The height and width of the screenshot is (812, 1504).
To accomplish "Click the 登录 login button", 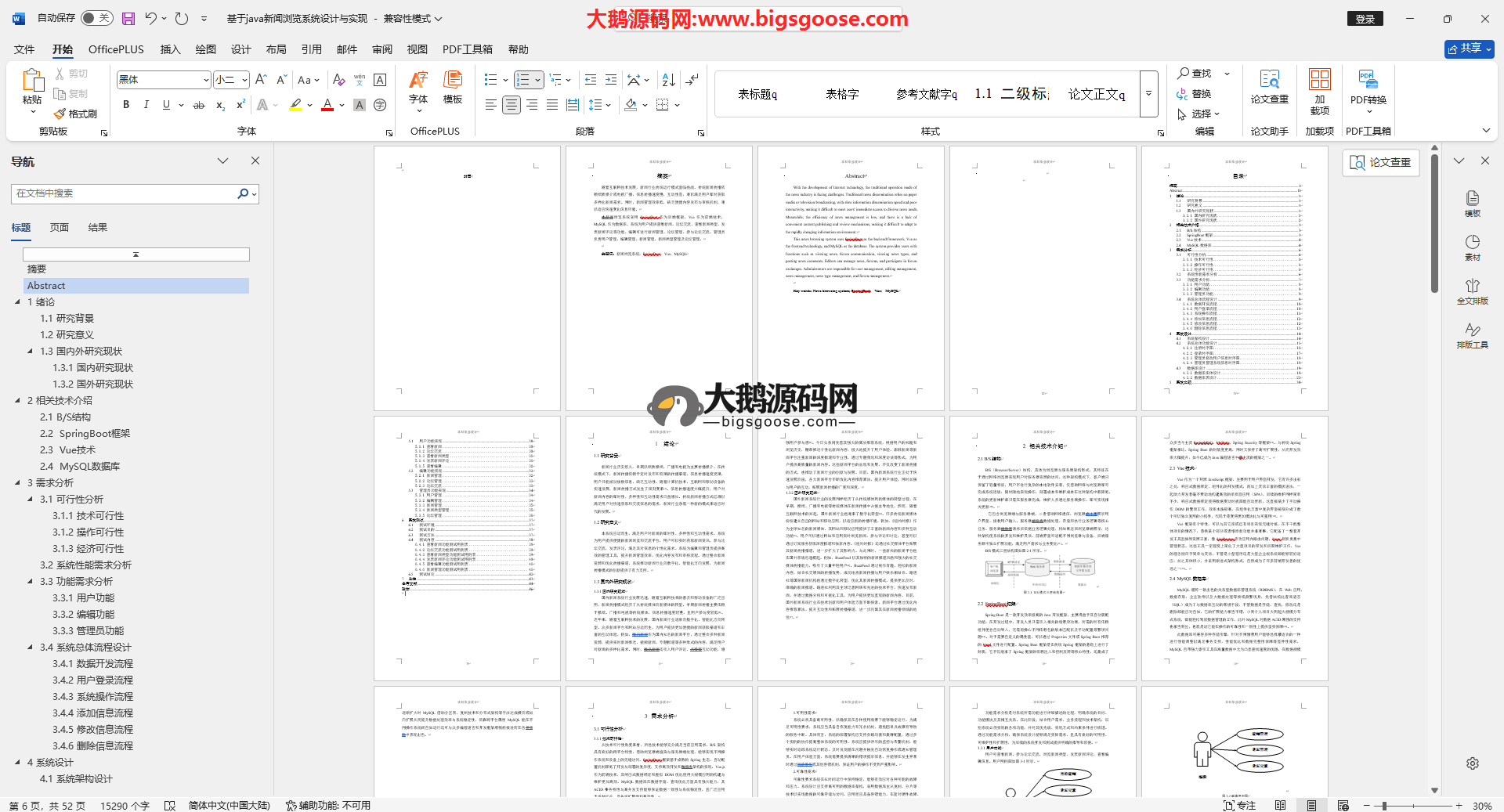I will point(1365,19).
